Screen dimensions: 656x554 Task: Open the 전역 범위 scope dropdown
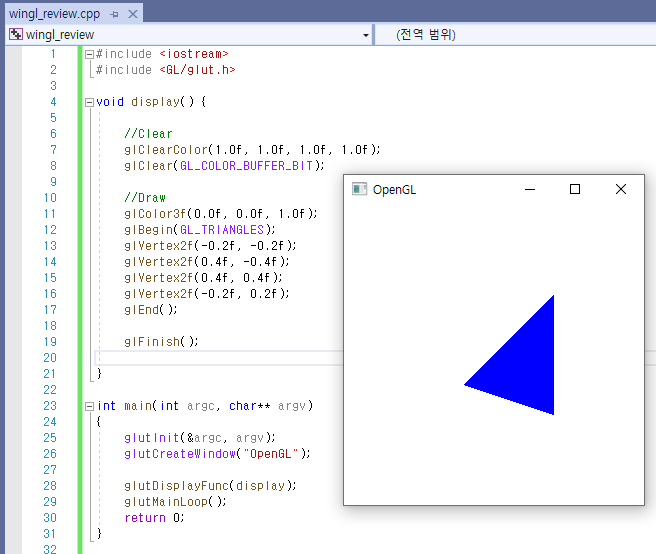click(515, 34)
